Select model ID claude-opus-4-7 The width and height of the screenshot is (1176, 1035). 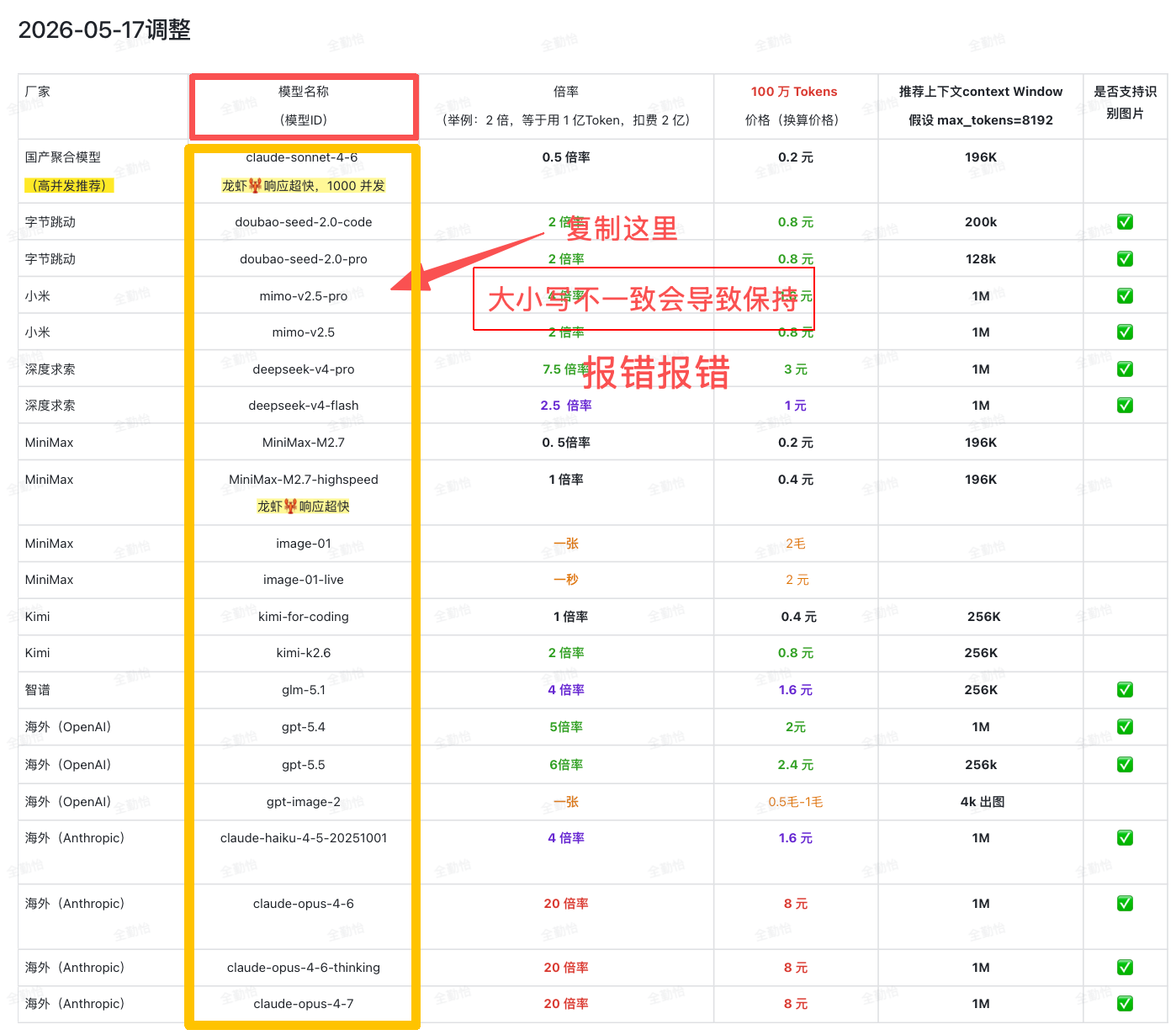[x=304, y=1004]
